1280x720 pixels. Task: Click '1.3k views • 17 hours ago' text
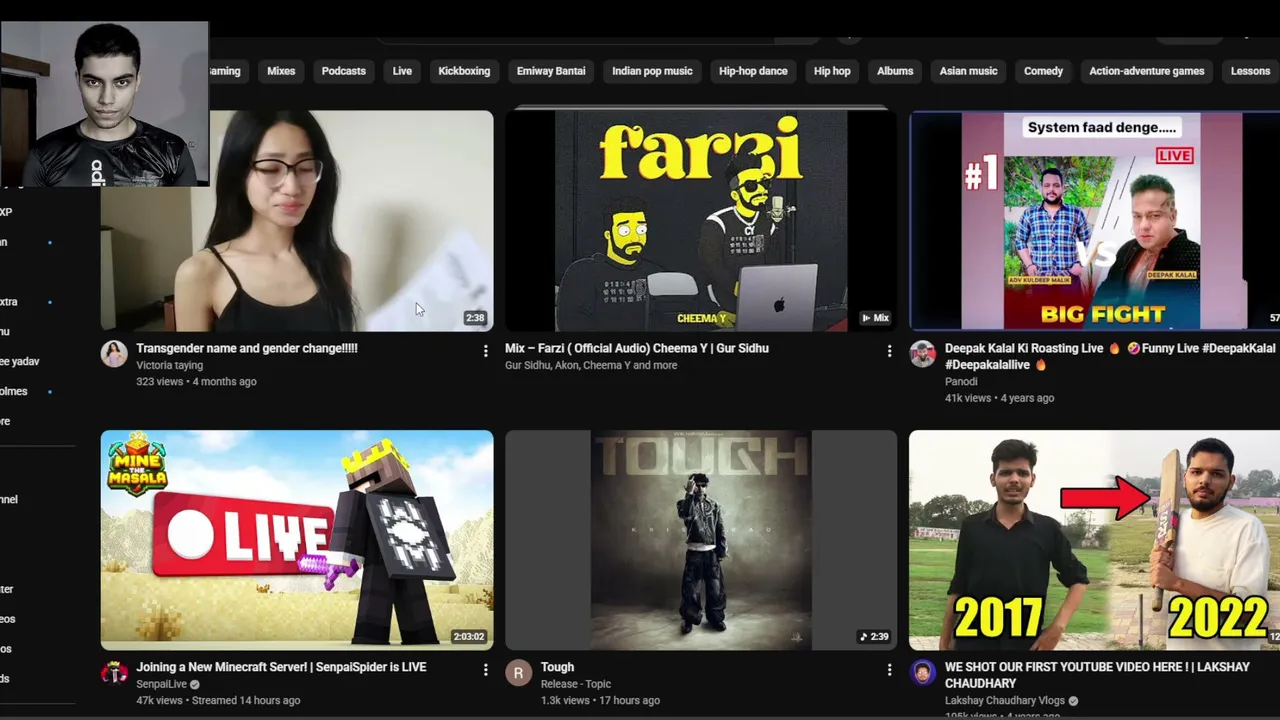point(600,700)
